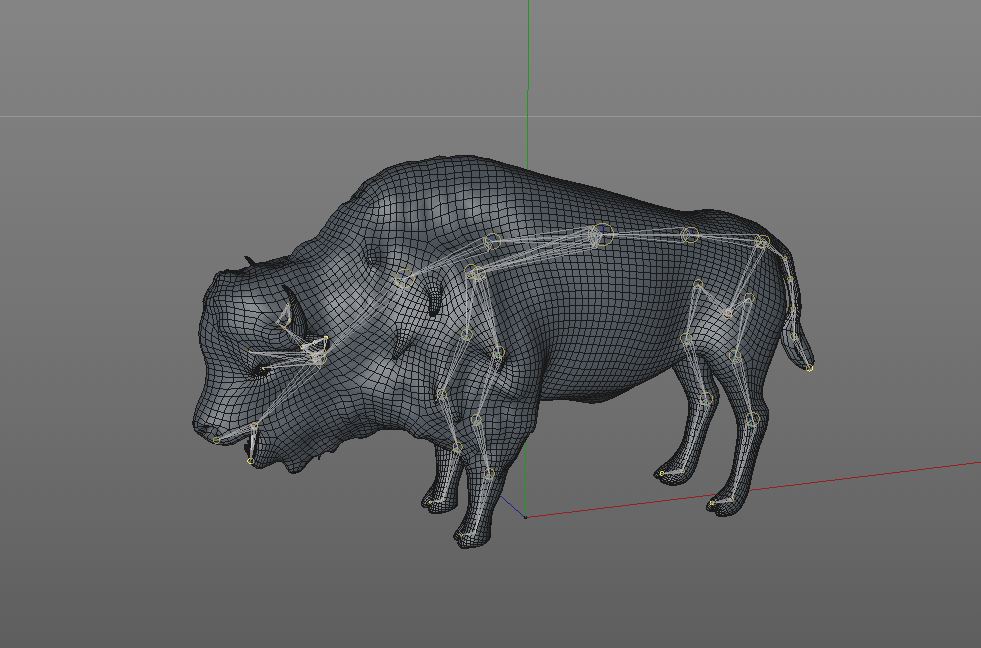The height and width of the screenshot is (648, 981).
Task: Click the world origin where the axes meet
Action: pyautogui.click(x=525, y=517)
